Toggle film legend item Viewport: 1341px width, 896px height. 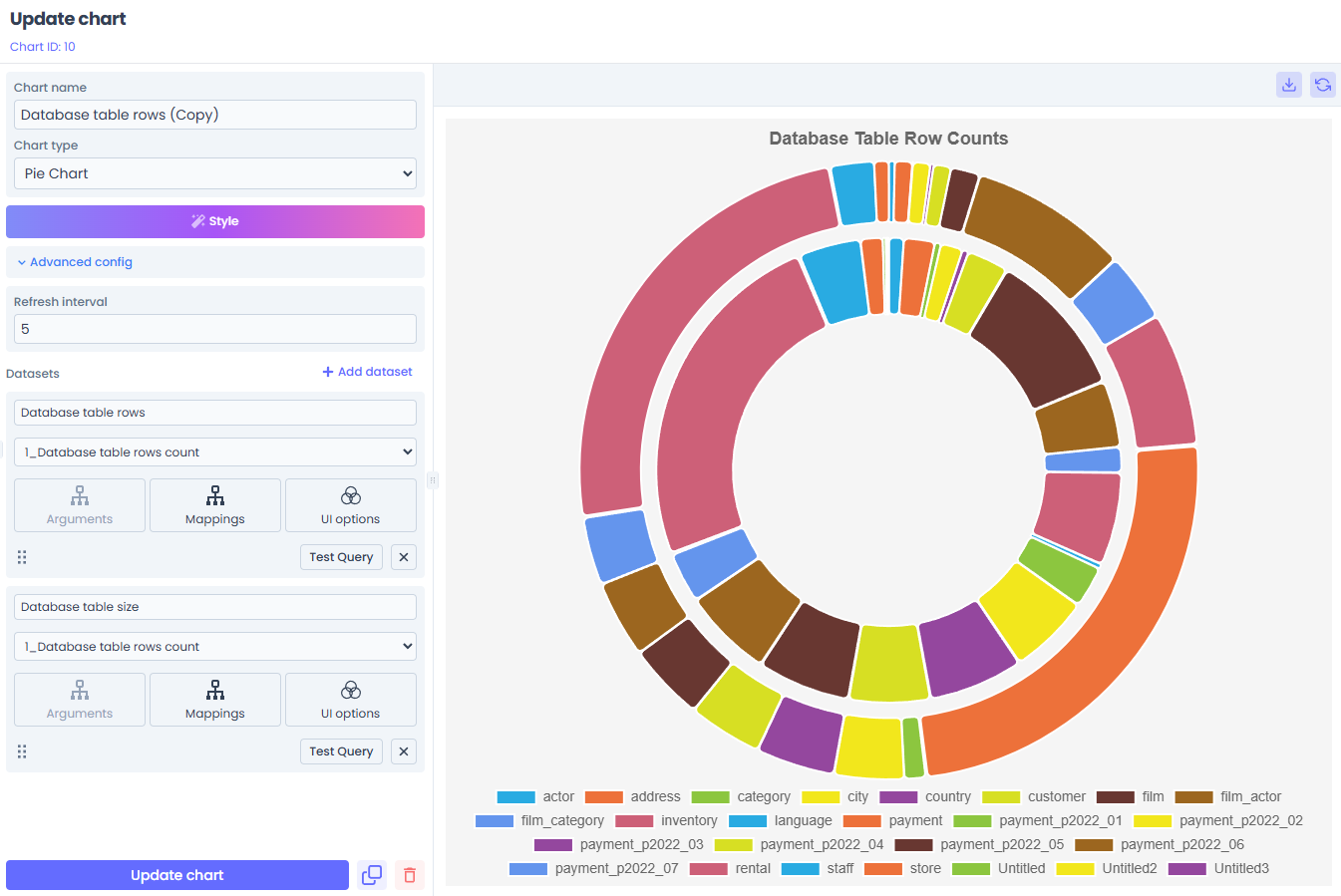[x=1130, y=796]
